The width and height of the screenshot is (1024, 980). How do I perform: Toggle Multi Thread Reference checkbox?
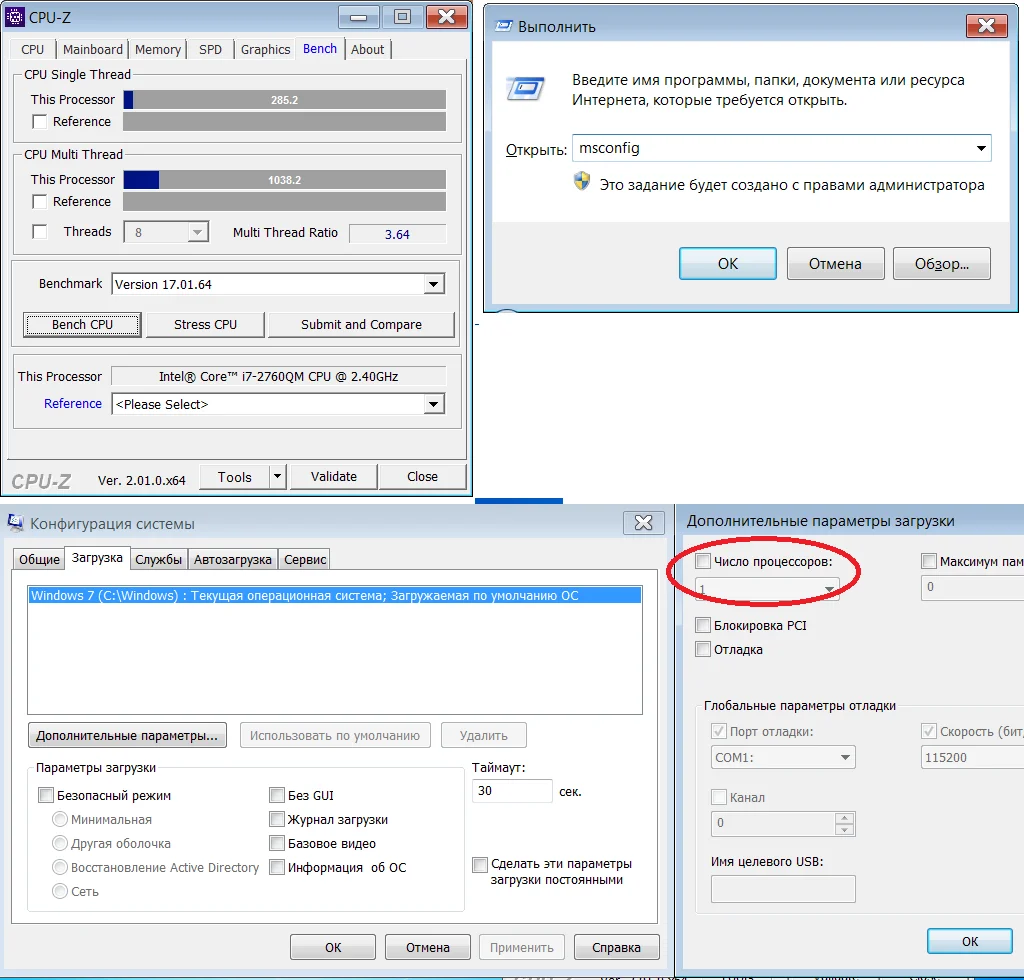[x=40, y=201]
